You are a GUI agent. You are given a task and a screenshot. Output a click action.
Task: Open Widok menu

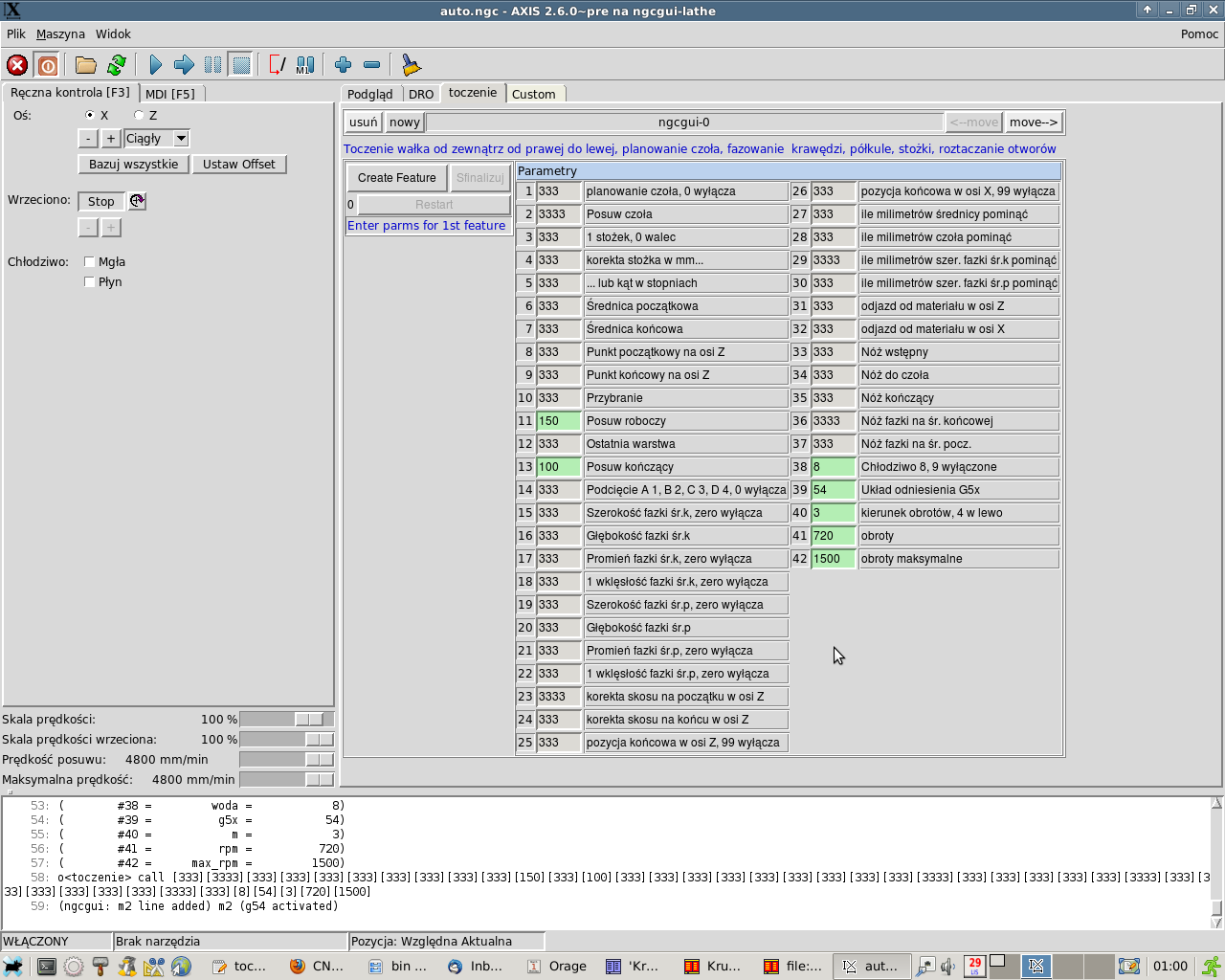pyautogui.click(x=113, y=33)
